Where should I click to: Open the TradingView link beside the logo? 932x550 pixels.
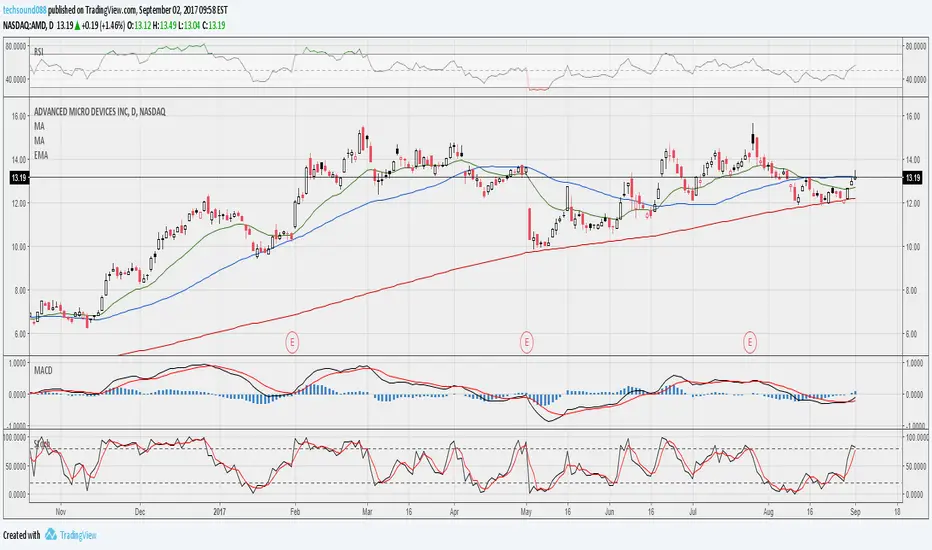coord(78,535)
